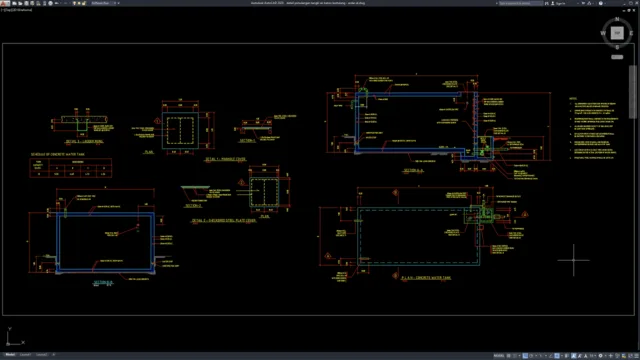Click the S compass letter on the ViewCube
Image resolution: width=640 pixels, height=360 pixels.
click(x=617, y=47)
